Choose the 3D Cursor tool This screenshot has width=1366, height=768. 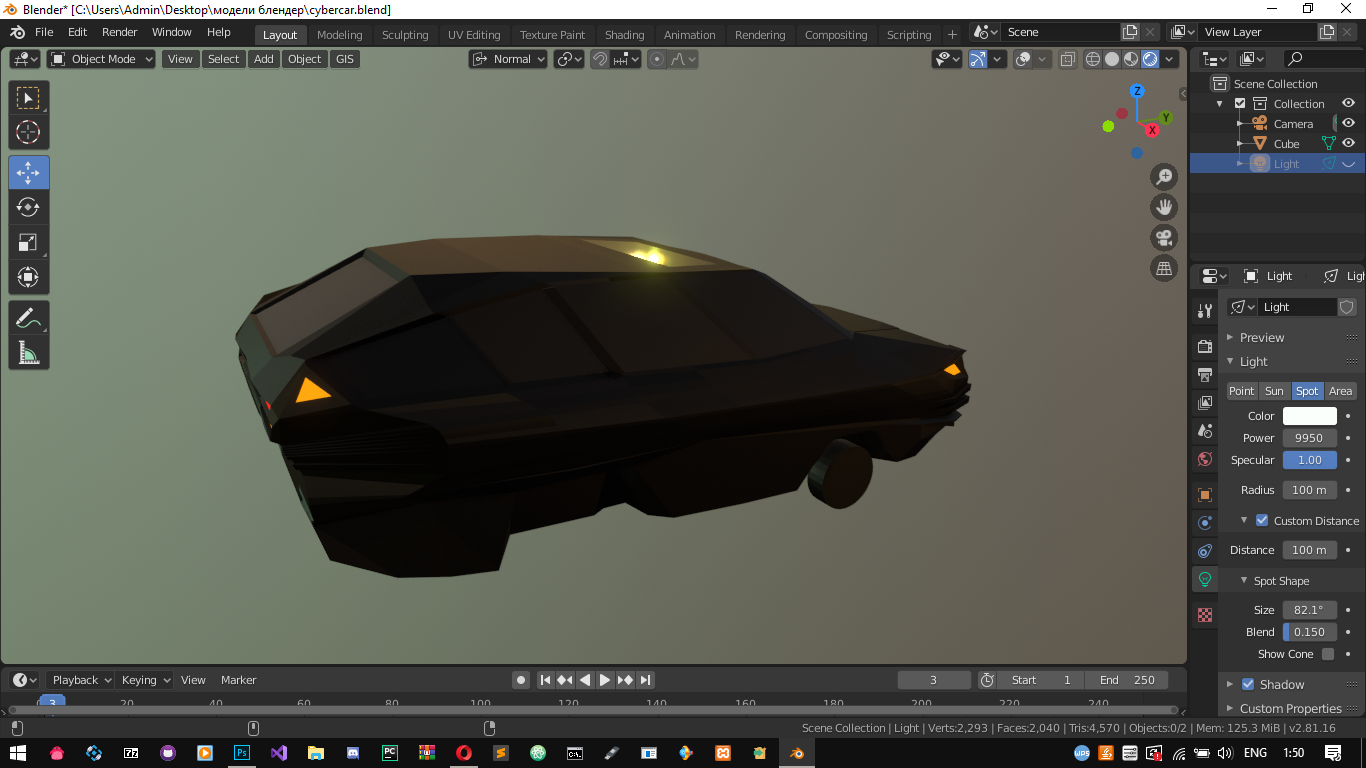[x=28, y=132]
